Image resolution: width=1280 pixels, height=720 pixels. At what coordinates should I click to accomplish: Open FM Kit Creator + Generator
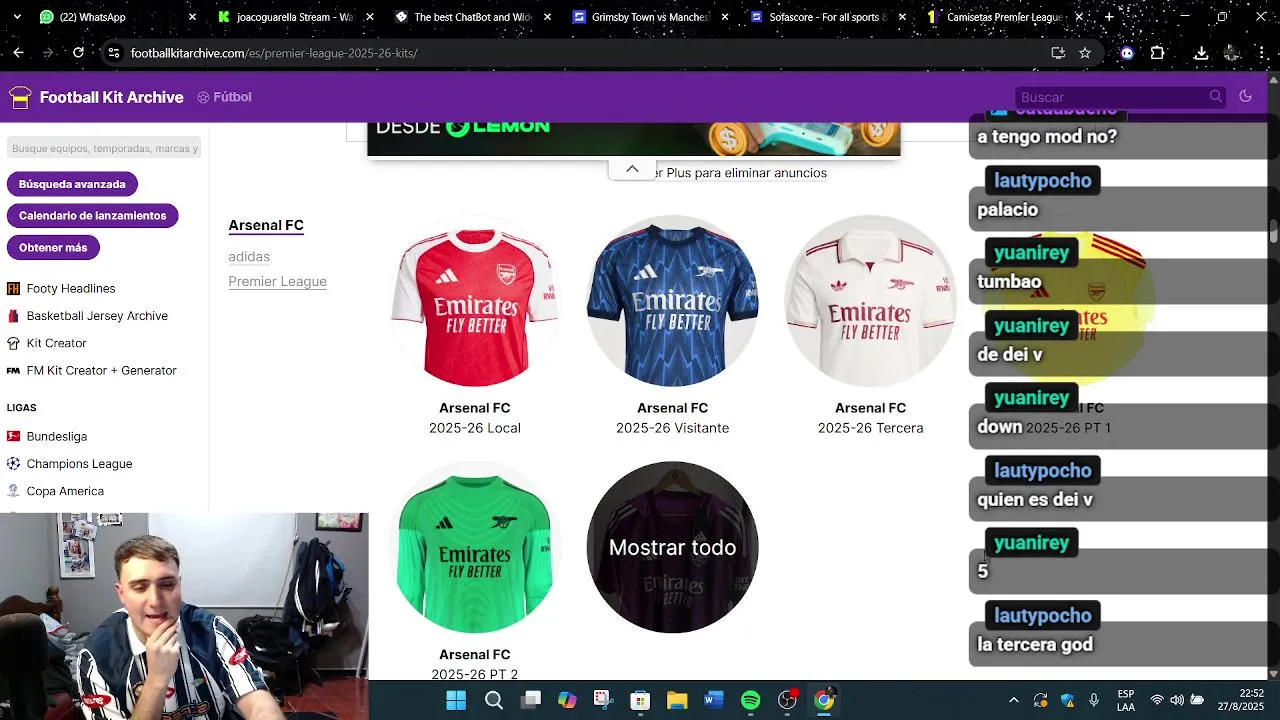(102, 370)
